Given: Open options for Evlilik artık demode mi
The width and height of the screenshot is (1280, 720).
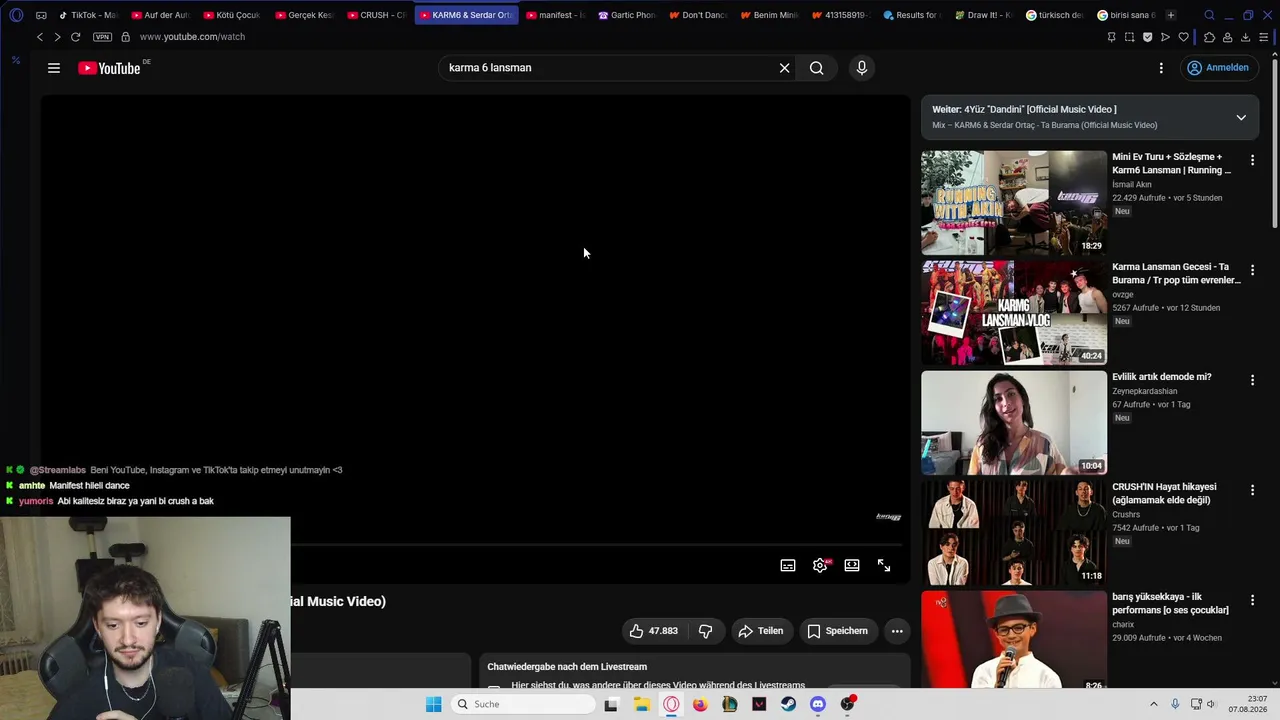Looking at the screenshot, I should 1252,380.
